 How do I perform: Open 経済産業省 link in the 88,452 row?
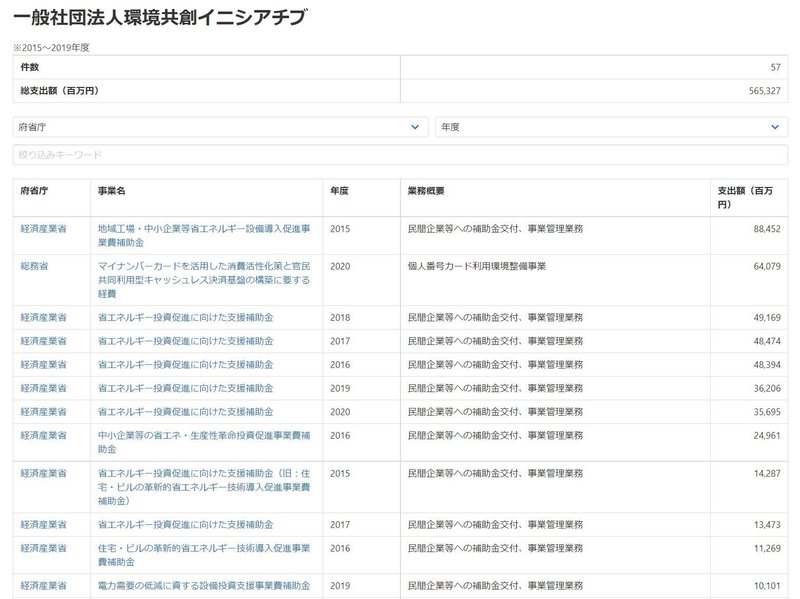[x=43, y=229]
